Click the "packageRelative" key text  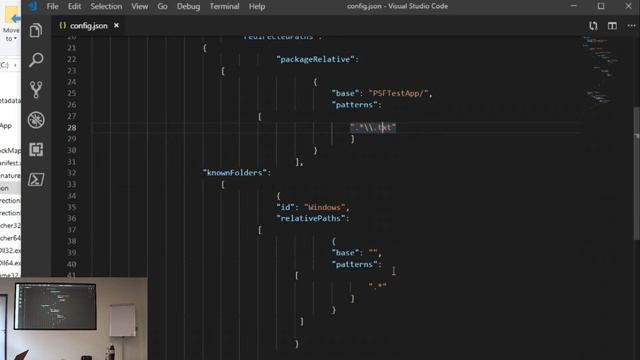coord(315,59)
